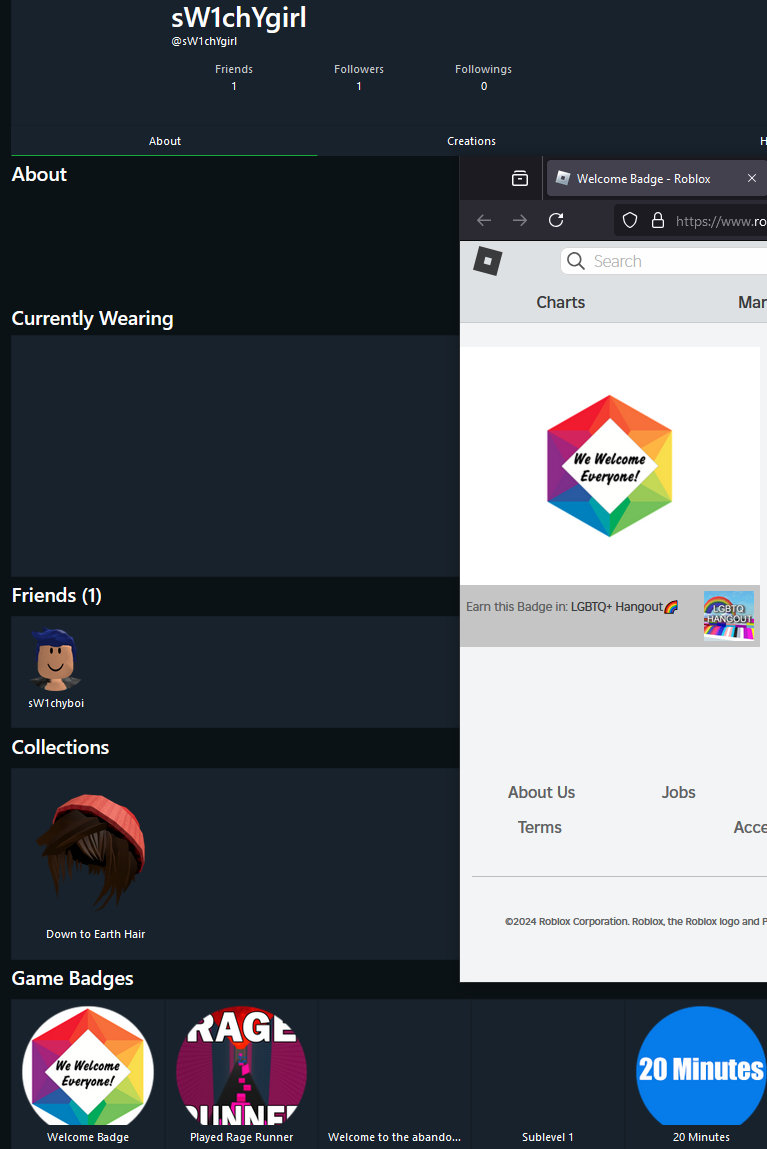Click the magnifier icon in Search box

pos(576,261)
